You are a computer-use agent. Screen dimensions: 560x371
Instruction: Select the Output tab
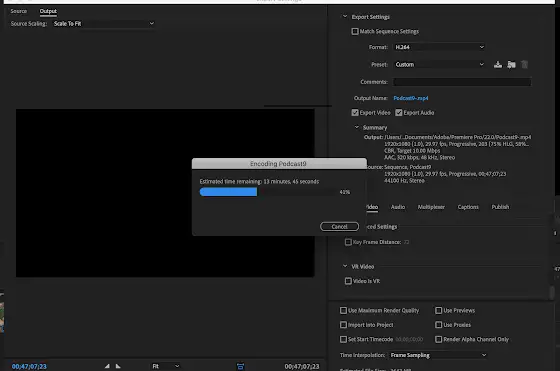click(x=48, y=11)
